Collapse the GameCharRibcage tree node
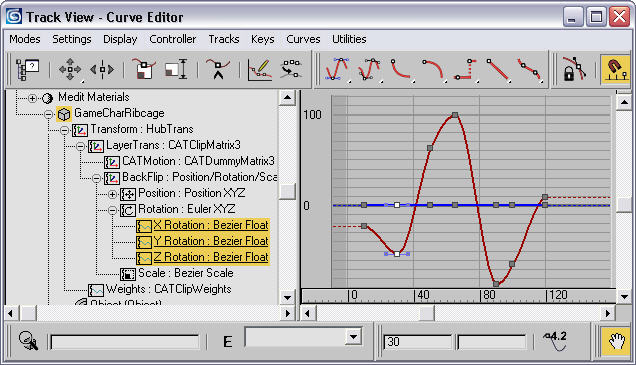The height and width of the screenshot is (365, 636). point(48,114)
